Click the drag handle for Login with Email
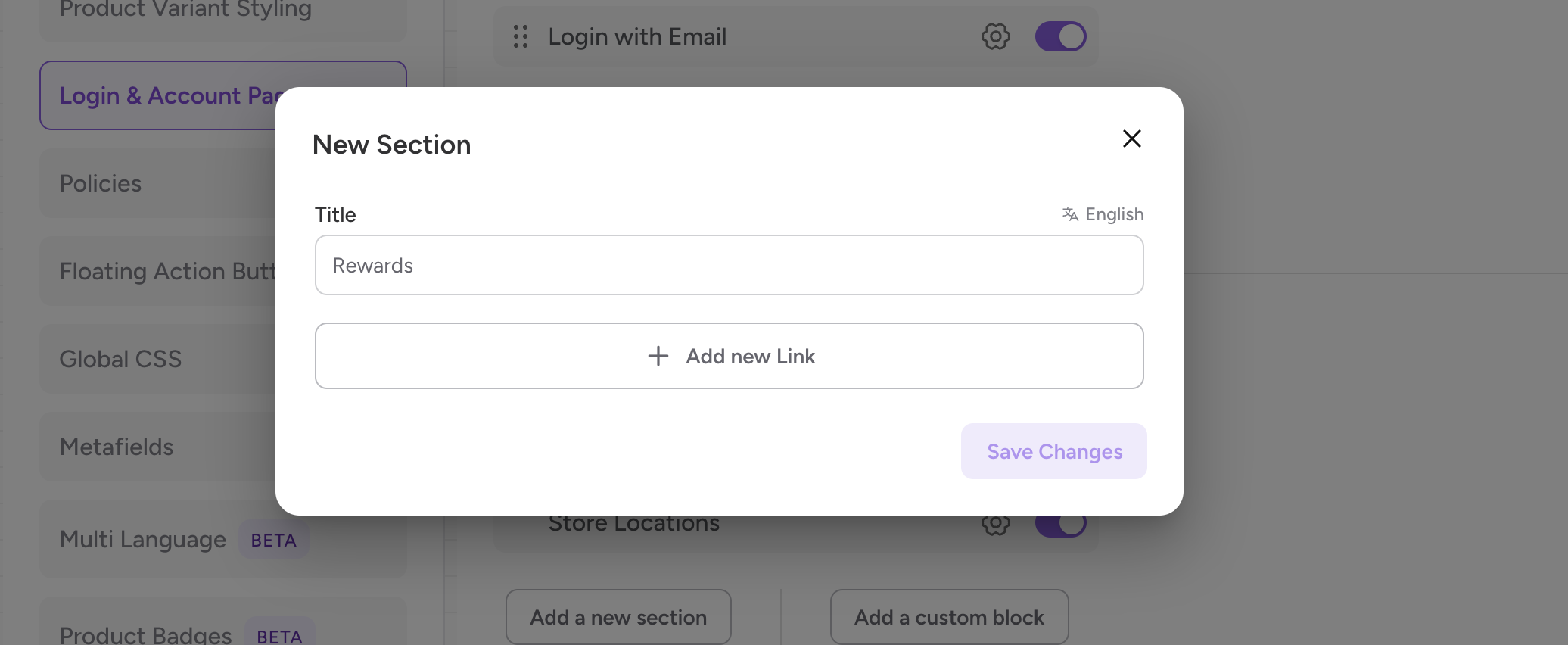Screen dimensions: 1568x645 521,36
